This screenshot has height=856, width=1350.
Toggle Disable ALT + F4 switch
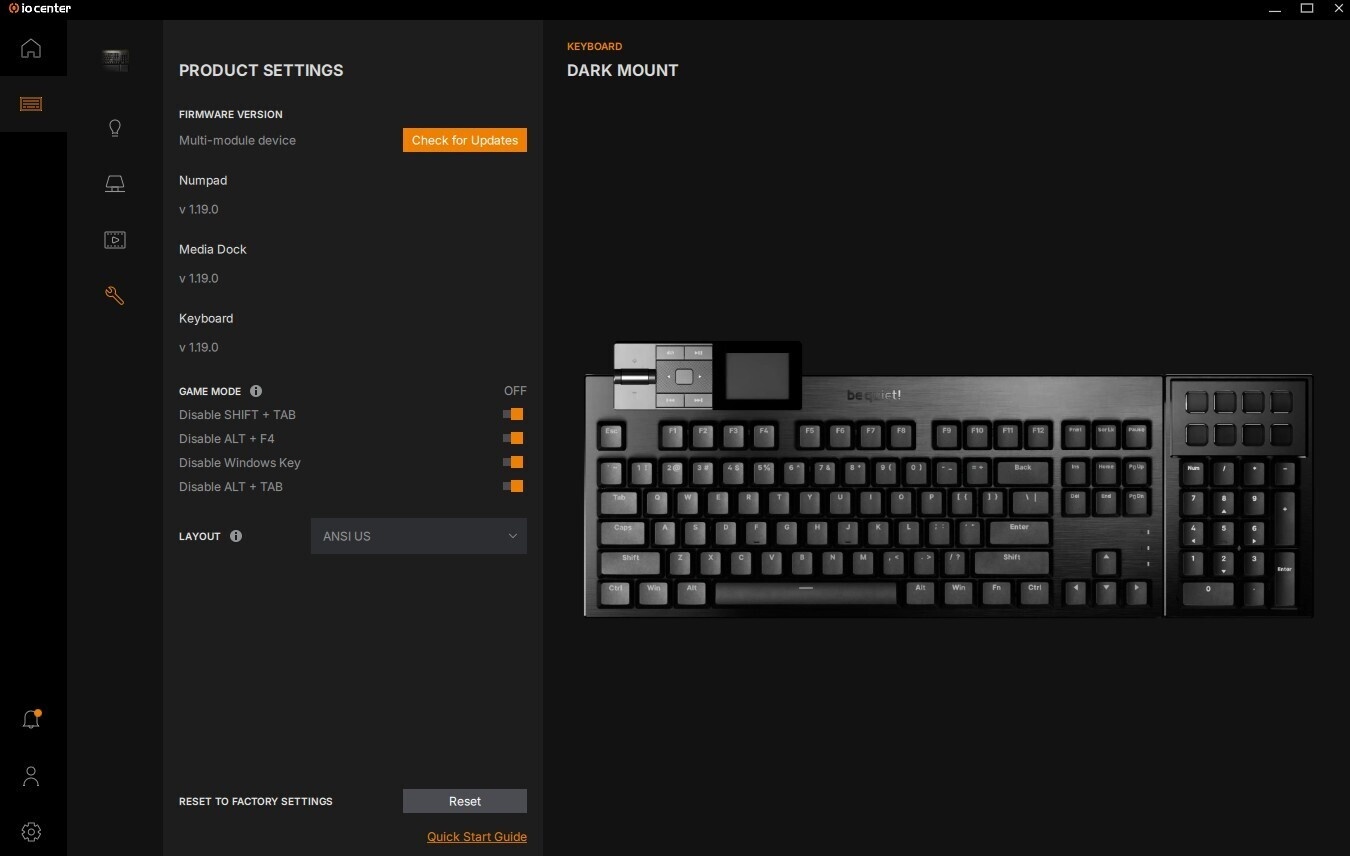[514, 438]
